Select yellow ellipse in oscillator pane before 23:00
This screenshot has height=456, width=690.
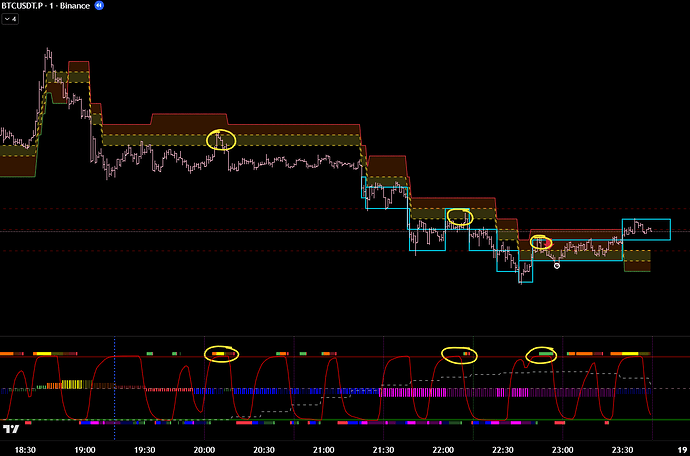(x=541, y=353)
